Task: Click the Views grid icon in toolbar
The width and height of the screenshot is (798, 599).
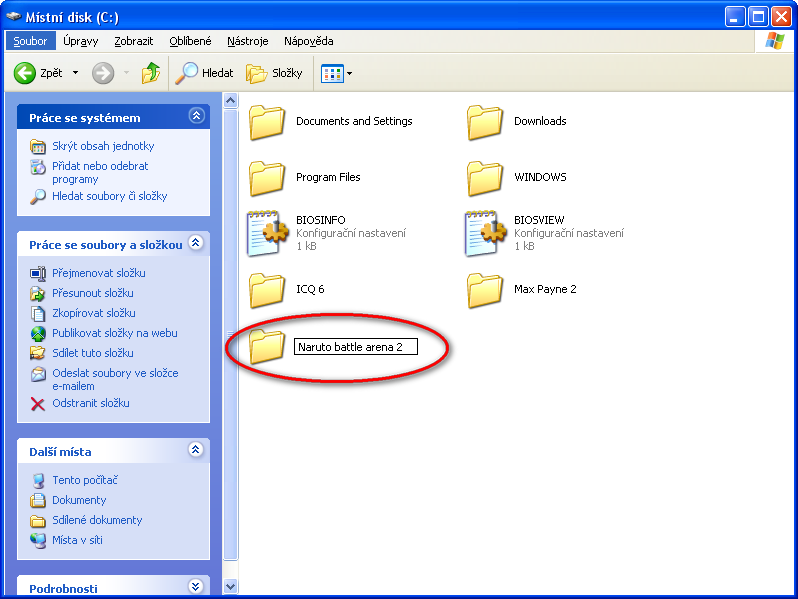Action: pos(332,74)
